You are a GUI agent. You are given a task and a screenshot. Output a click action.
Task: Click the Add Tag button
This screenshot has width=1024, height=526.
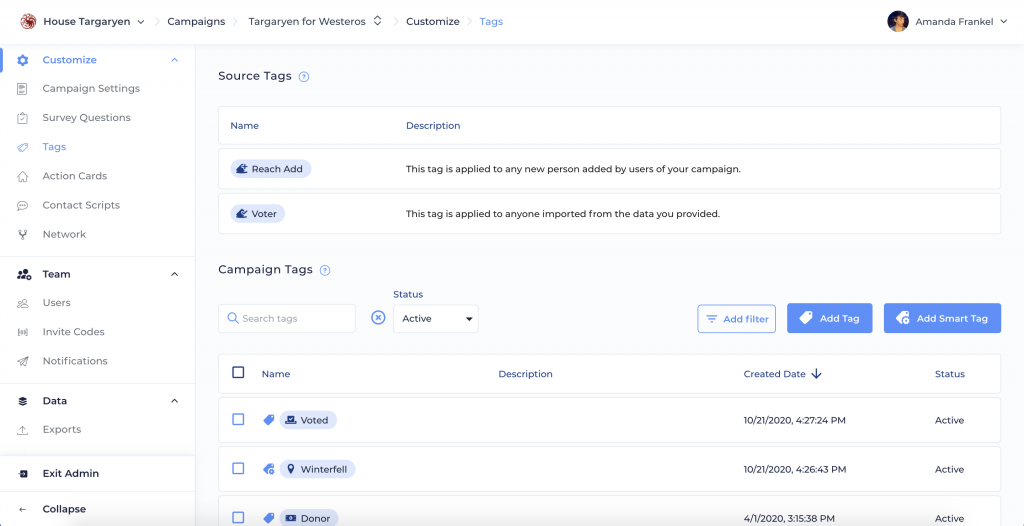[829, 318]
